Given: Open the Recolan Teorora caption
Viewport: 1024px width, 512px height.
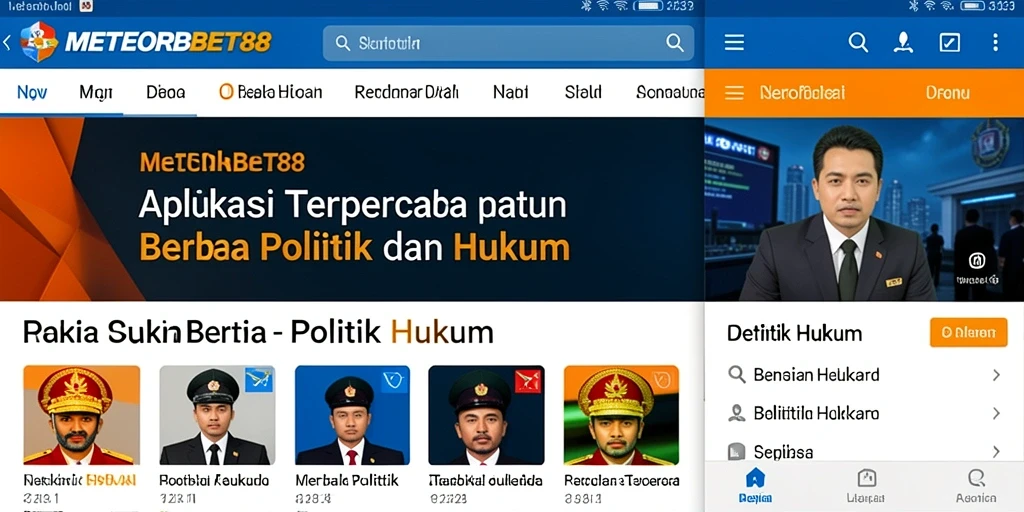Looking at the screenshot, I should (622, 481).
